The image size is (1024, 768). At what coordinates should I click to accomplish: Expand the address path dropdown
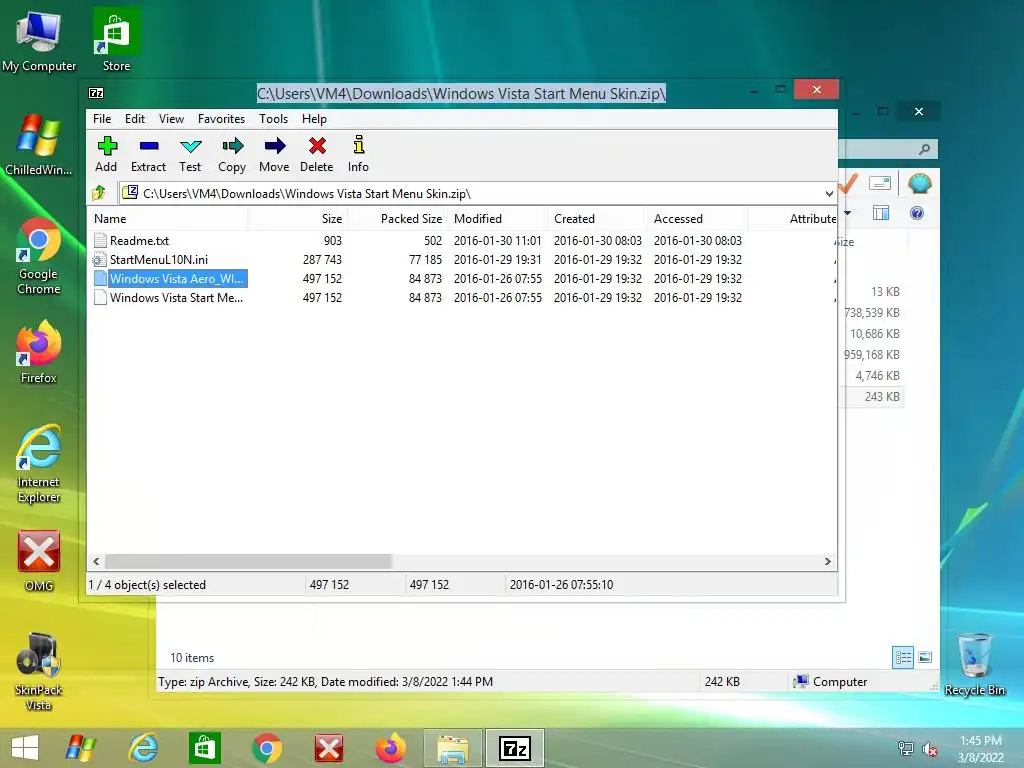[829, 193]
